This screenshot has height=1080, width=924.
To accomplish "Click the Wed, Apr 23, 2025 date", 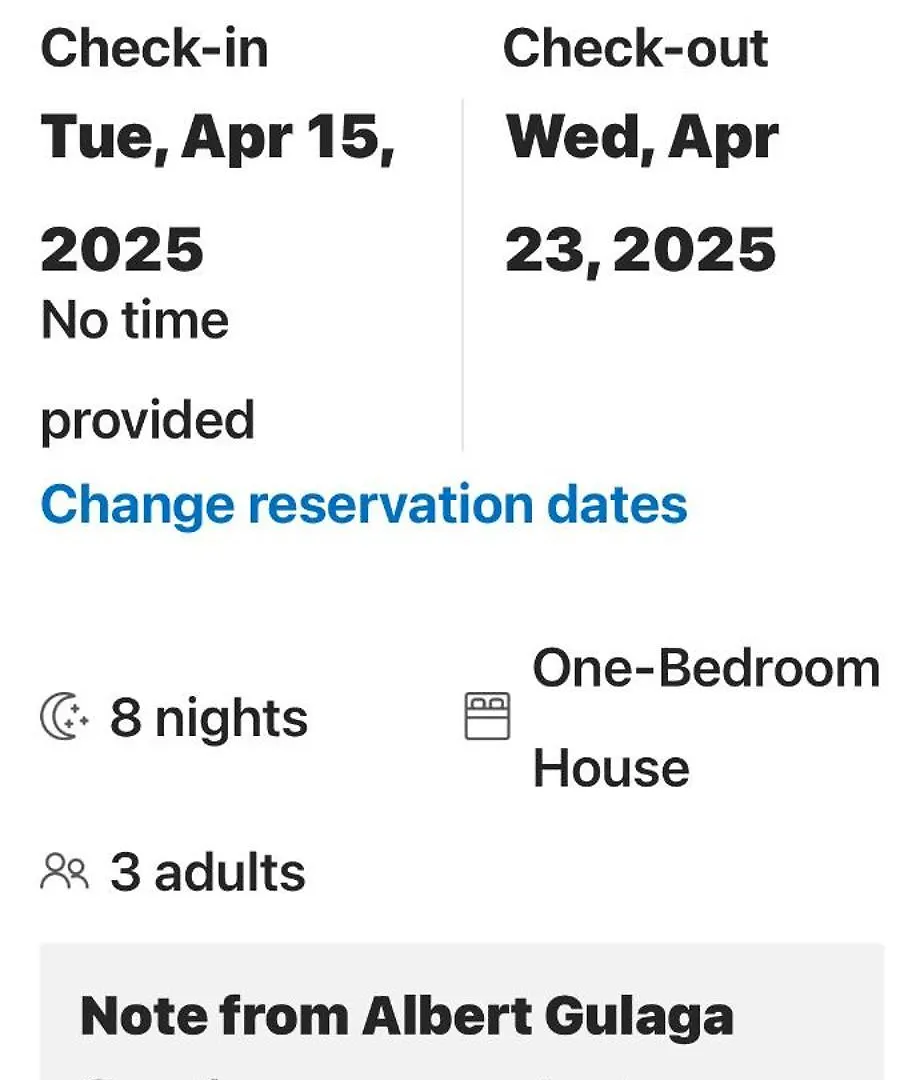I will pos(642,192).
